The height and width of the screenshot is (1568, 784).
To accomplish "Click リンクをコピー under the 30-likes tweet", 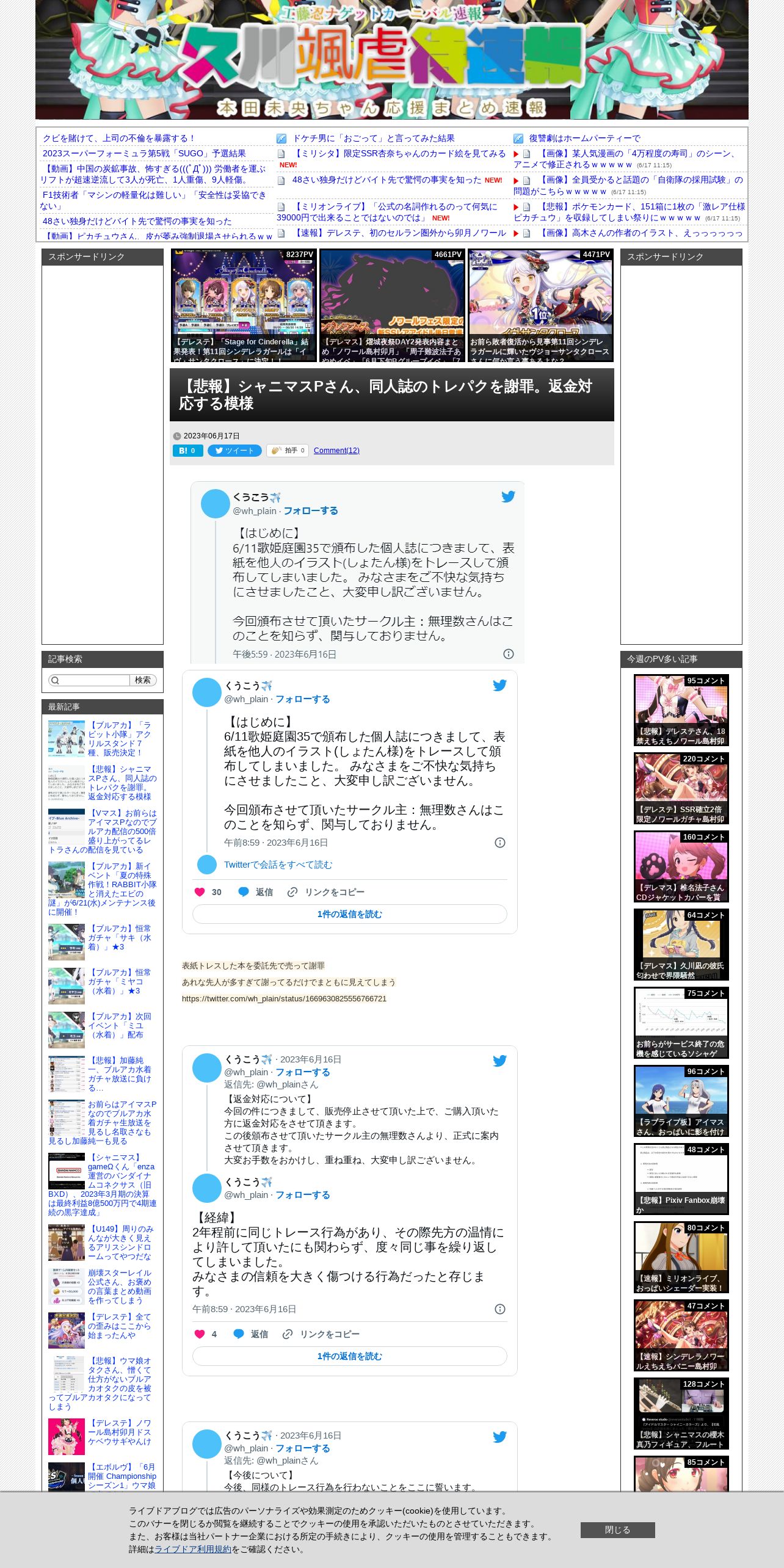I will (326, 892).
